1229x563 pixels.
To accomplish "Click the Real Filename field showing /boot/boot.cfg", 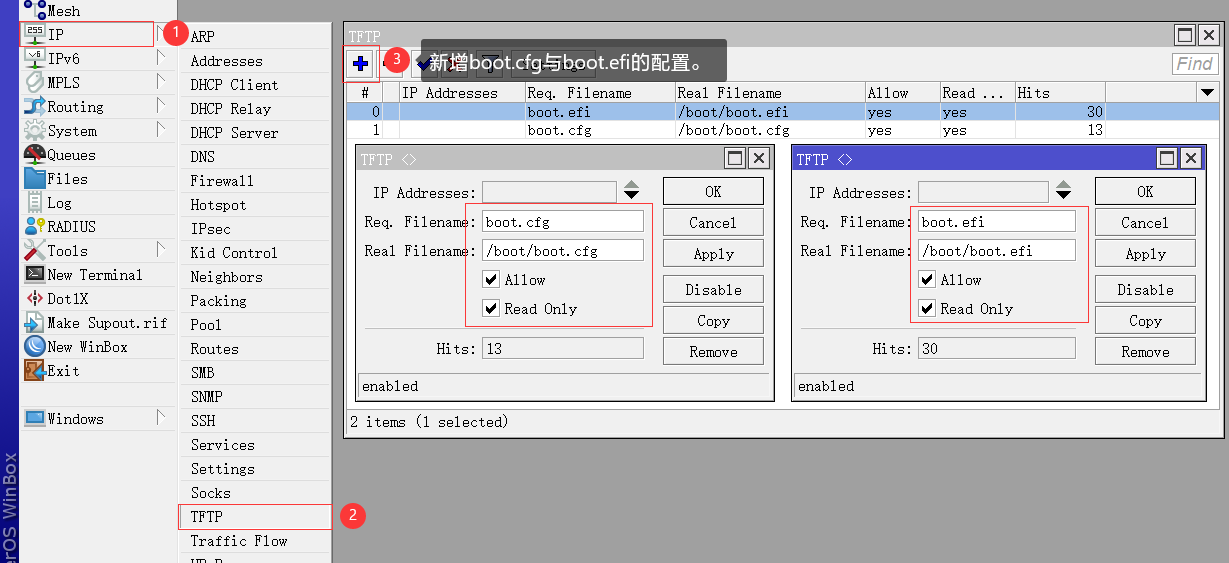I will (x=563, y=251).
